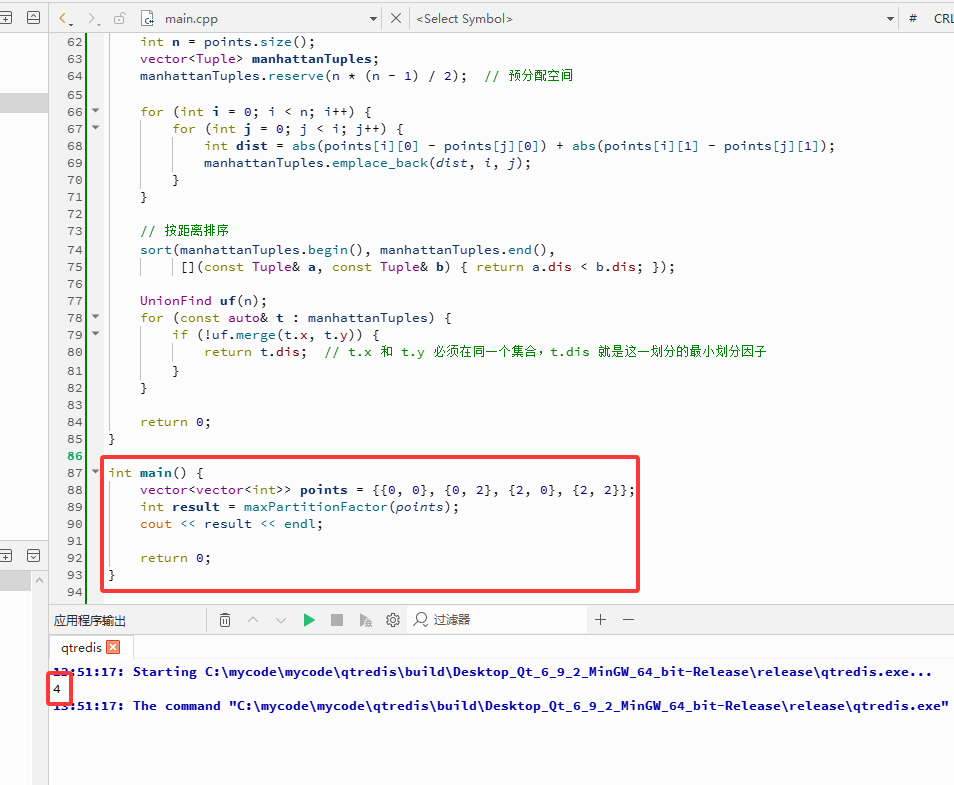This screenshot has height=785, width=954.
Task: Click the int dist declaration on line 68
Action: click(235, 146)
